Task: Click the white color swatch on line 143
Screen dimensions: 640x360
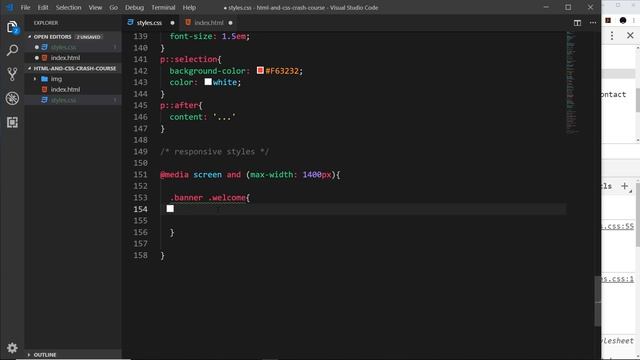Action: pyautogui.click(x=208, y=82)
